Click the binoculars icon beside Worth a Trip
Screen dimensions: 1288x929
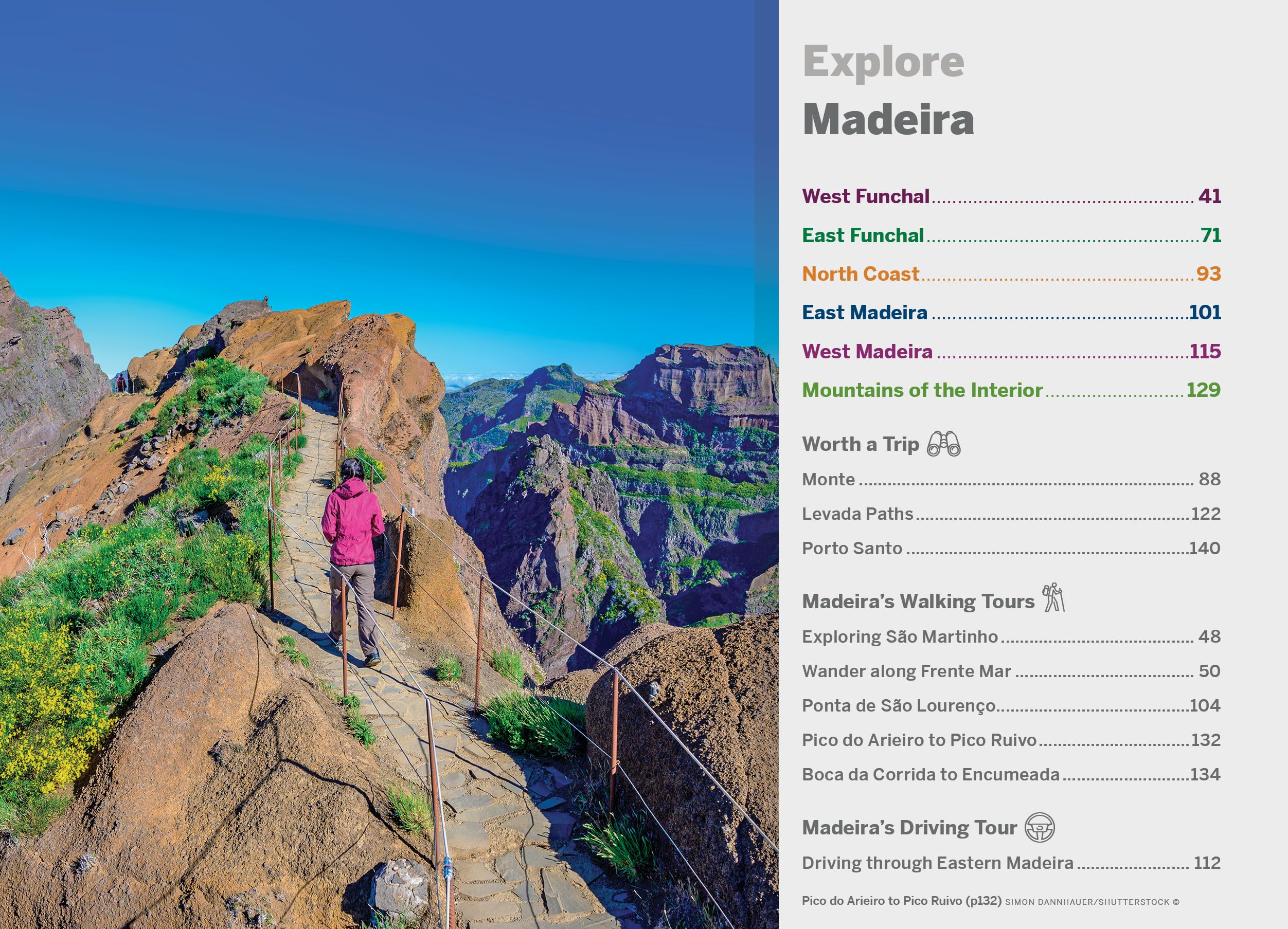click(943, 444)
